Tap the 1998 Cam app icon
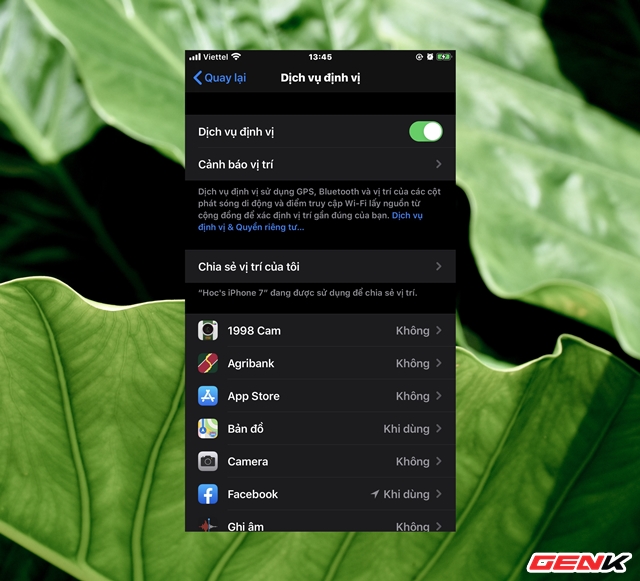 point(208,331)
